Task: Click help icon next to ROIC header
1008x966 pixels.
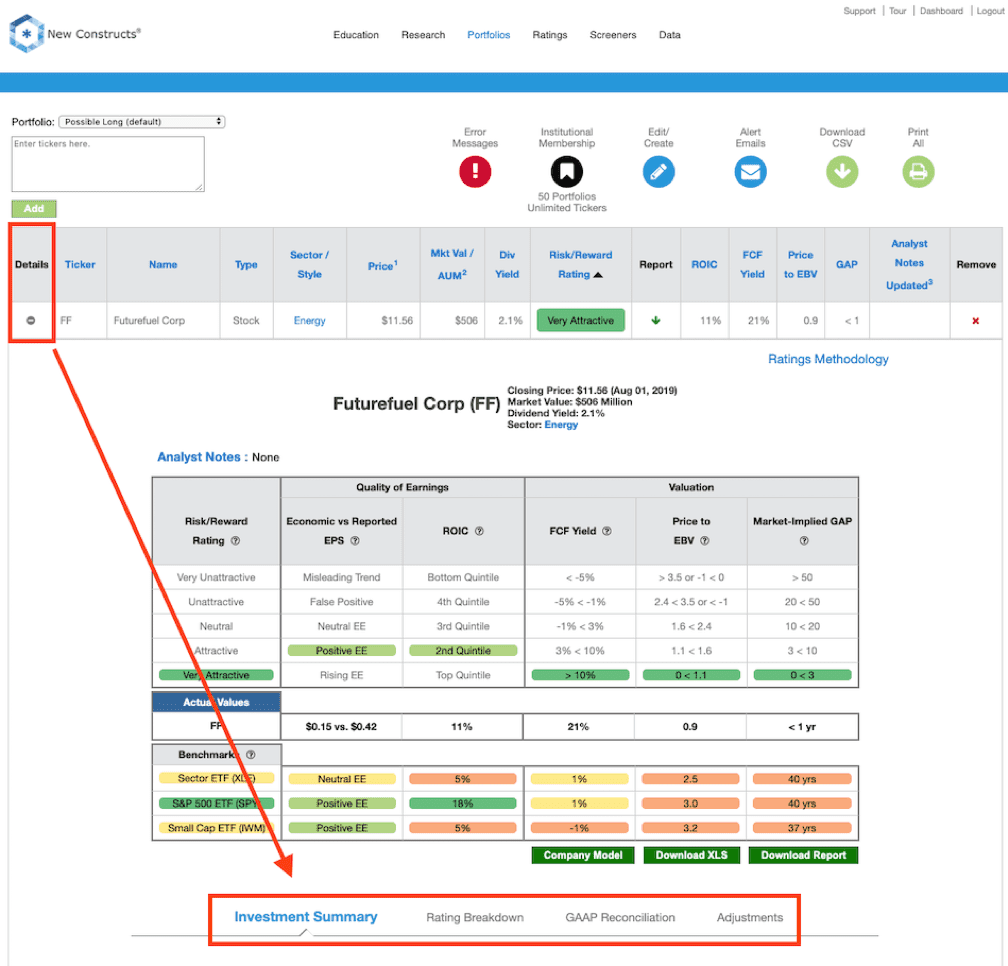Action: coord(479,531)
